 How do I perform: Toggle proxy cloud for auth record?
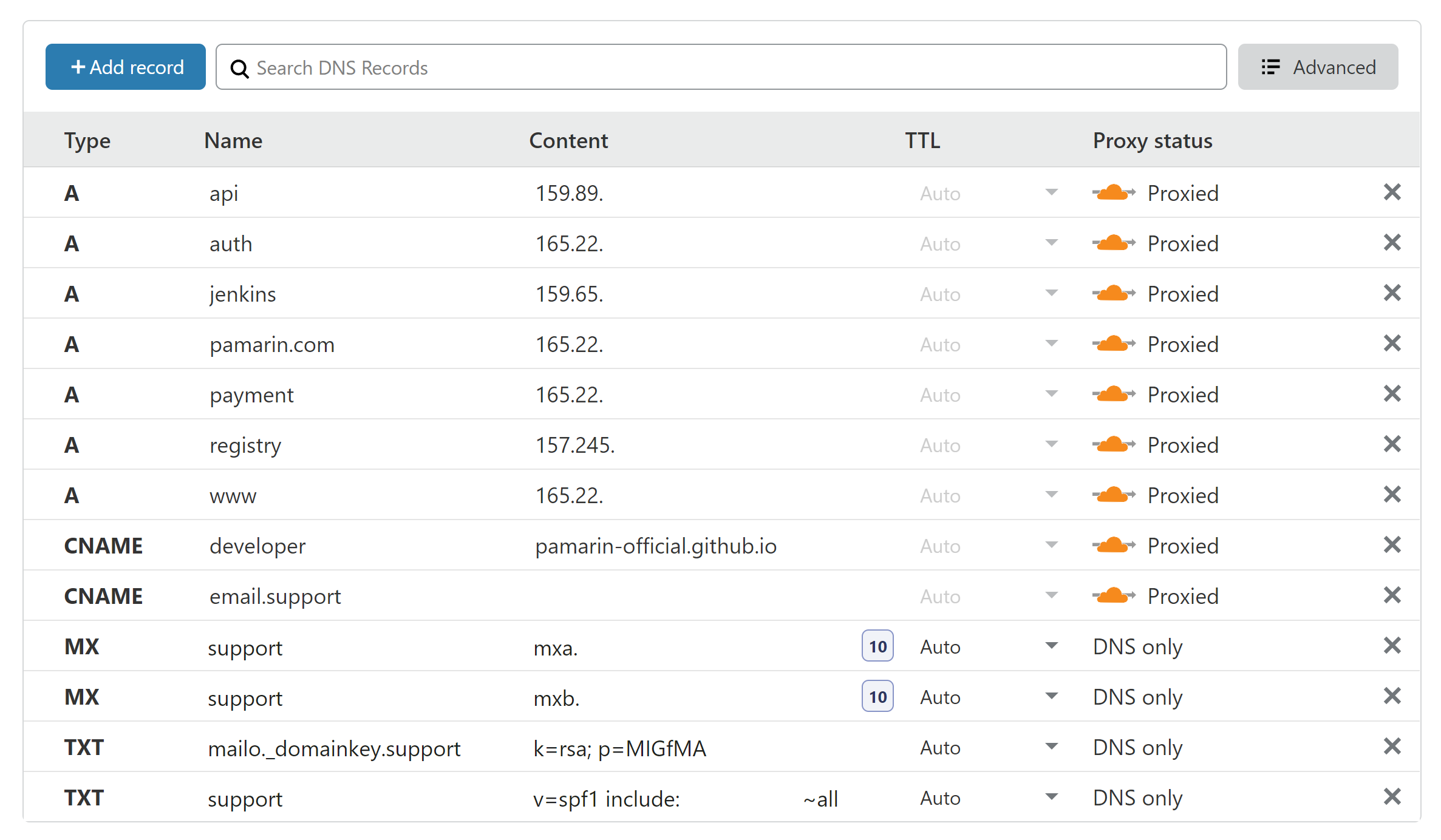pyautogui.click(x=1113, y=243)
